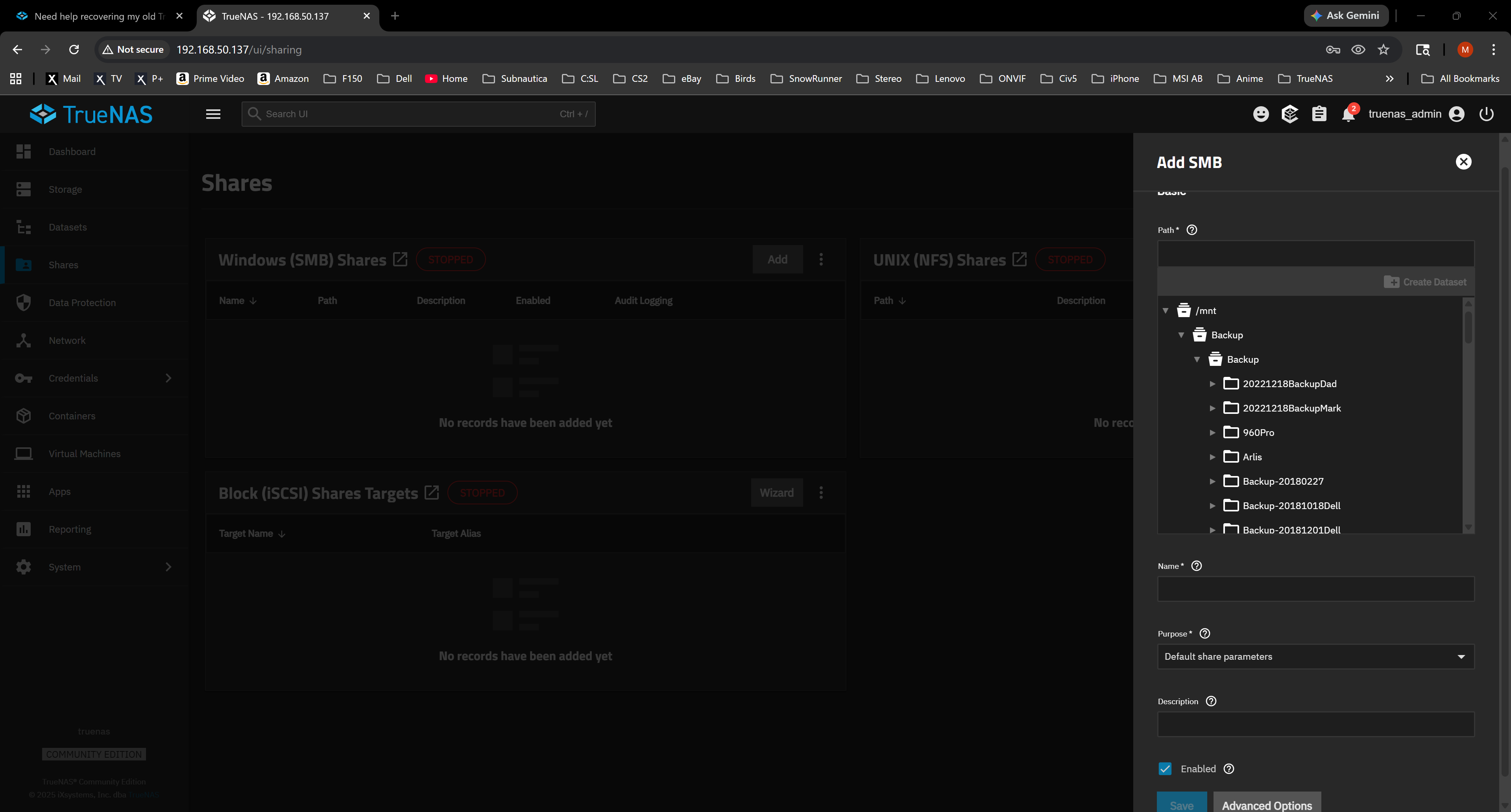Open the Enabled help tooltip icon
Viewport: 1511px width, 812px height.
coord(1228,769)
